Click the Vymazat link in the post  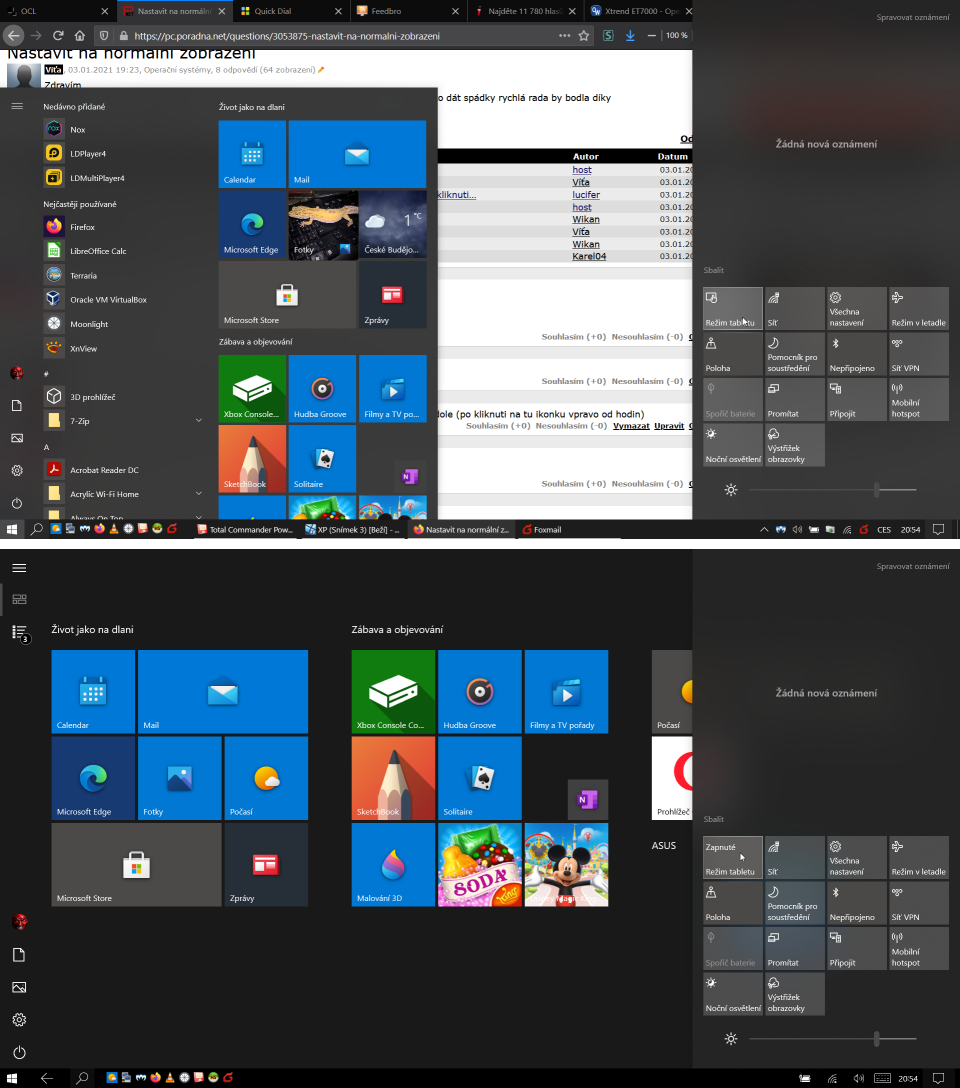(631, 426)
